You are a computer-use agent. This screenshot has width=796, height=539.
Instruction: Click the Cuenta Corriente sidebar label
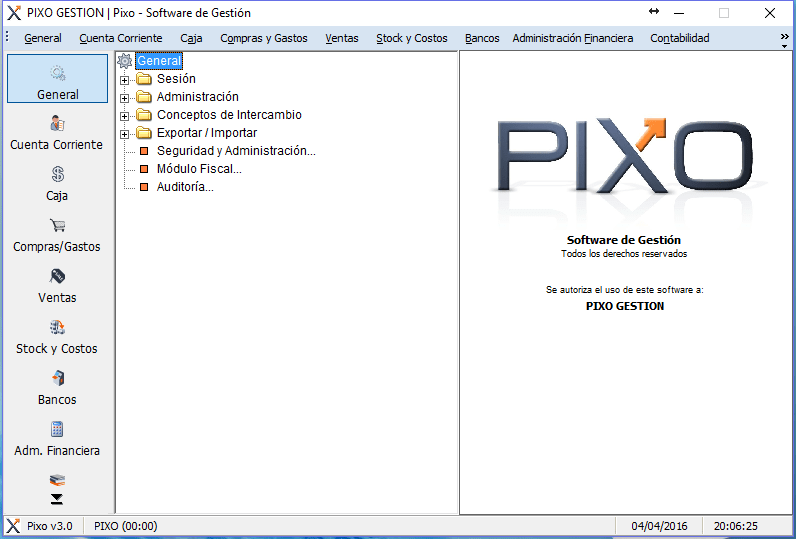tap(56, 145)
